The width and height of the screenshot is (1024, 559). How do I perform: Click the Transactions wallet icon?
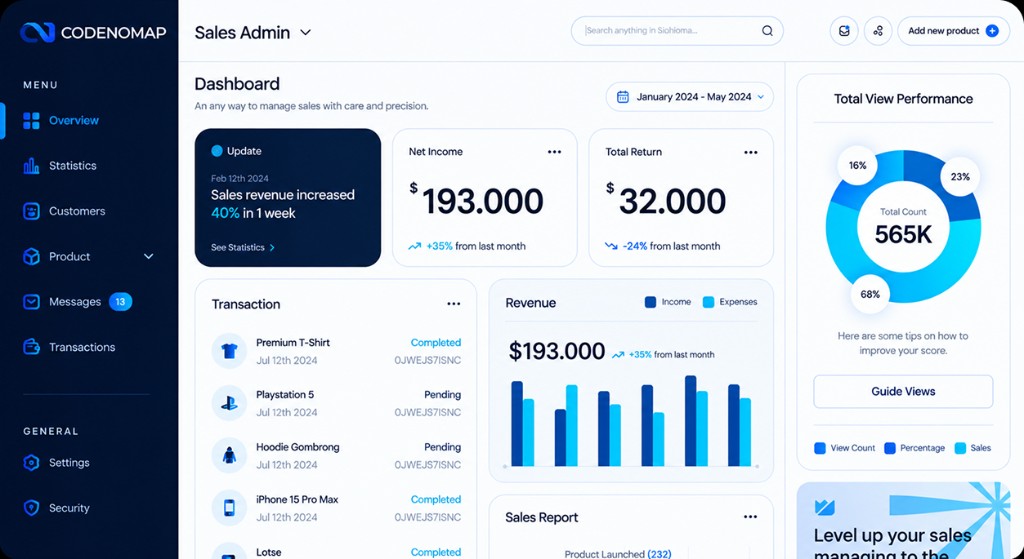(x=31, y=347)
